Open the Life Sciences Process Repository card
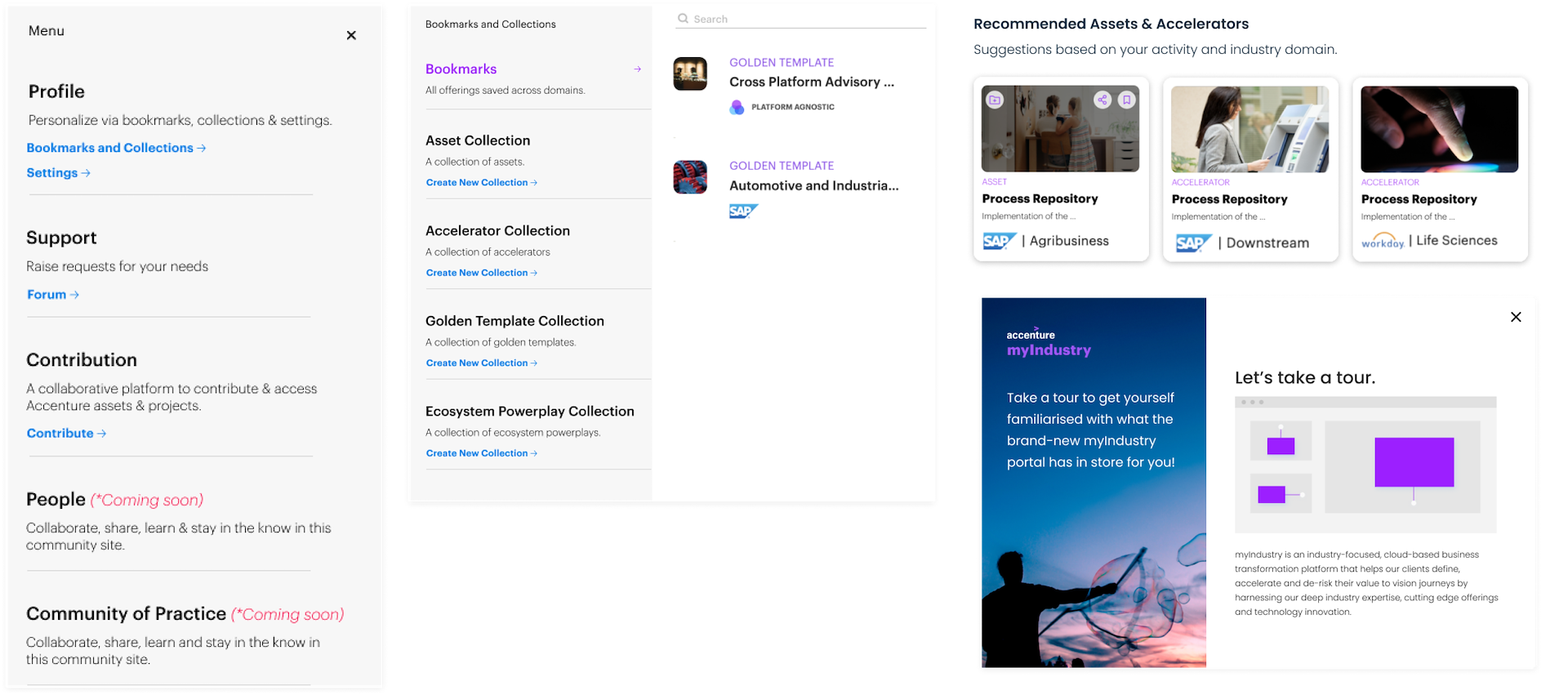Screen dimensions: 1568x695 [x=1440, y=169]
